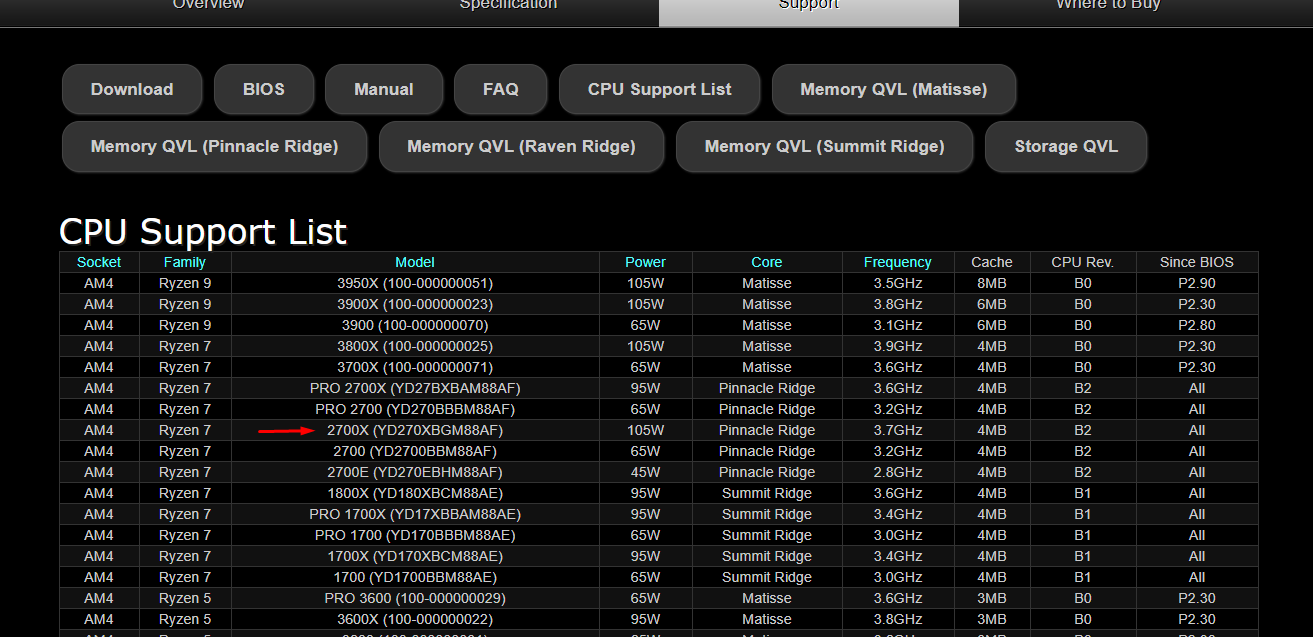The width and height of the screenshot is (1313, 637).
Task: Select the PRO 1700X (YD17XBBAM88AE) cell
Action: 415,514
